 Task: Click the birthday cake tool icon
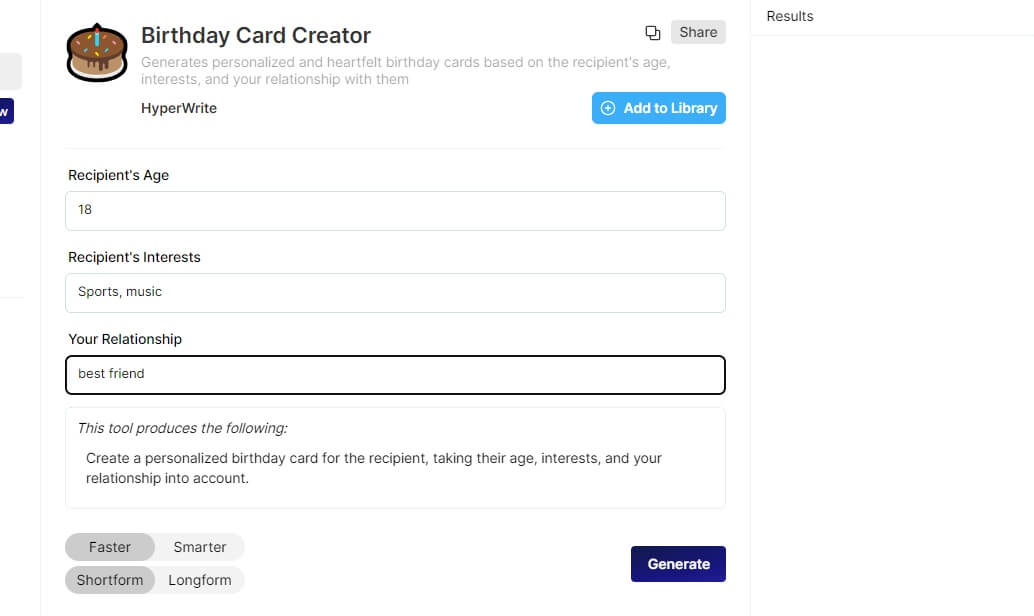(x=97, y=53)
